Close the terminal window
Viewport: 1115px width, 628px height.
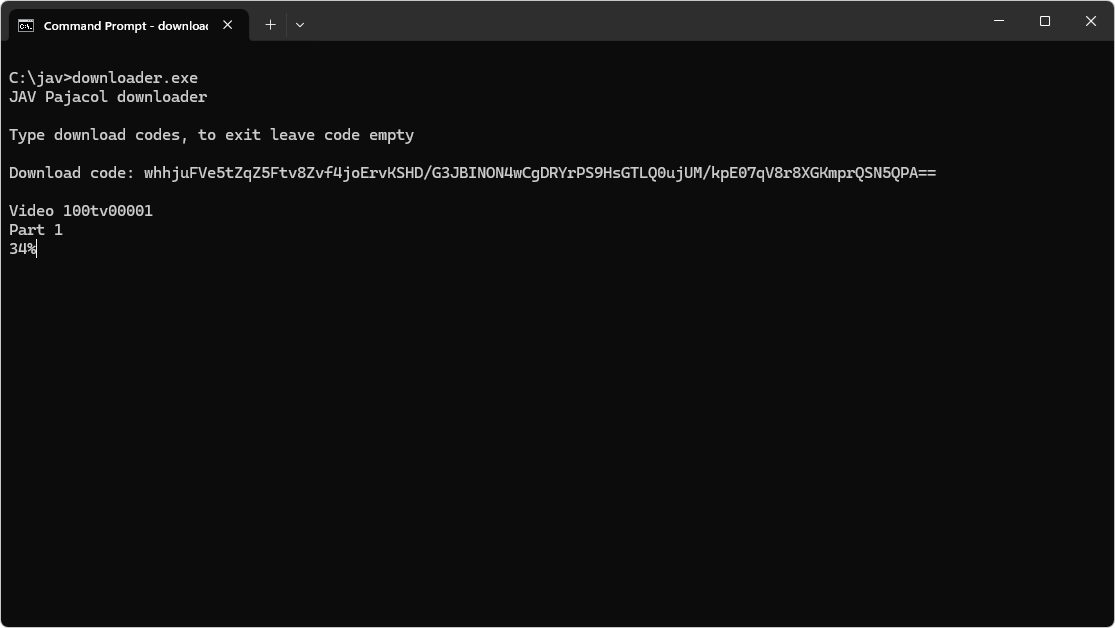[x=1091, y=21]
